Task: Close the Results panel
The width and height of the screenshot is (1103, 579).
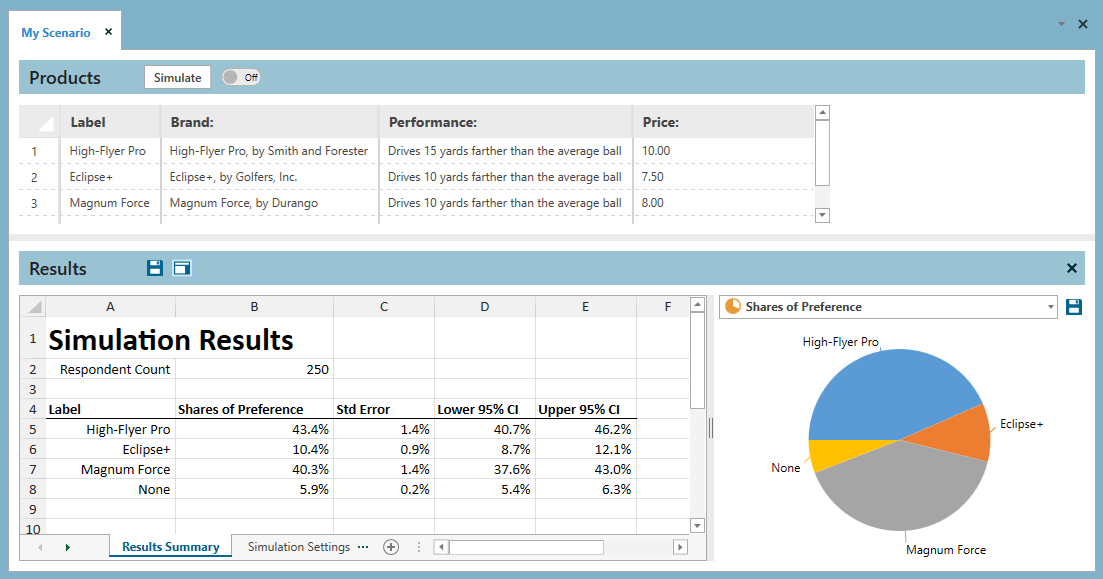Action: click(1071, 268)
